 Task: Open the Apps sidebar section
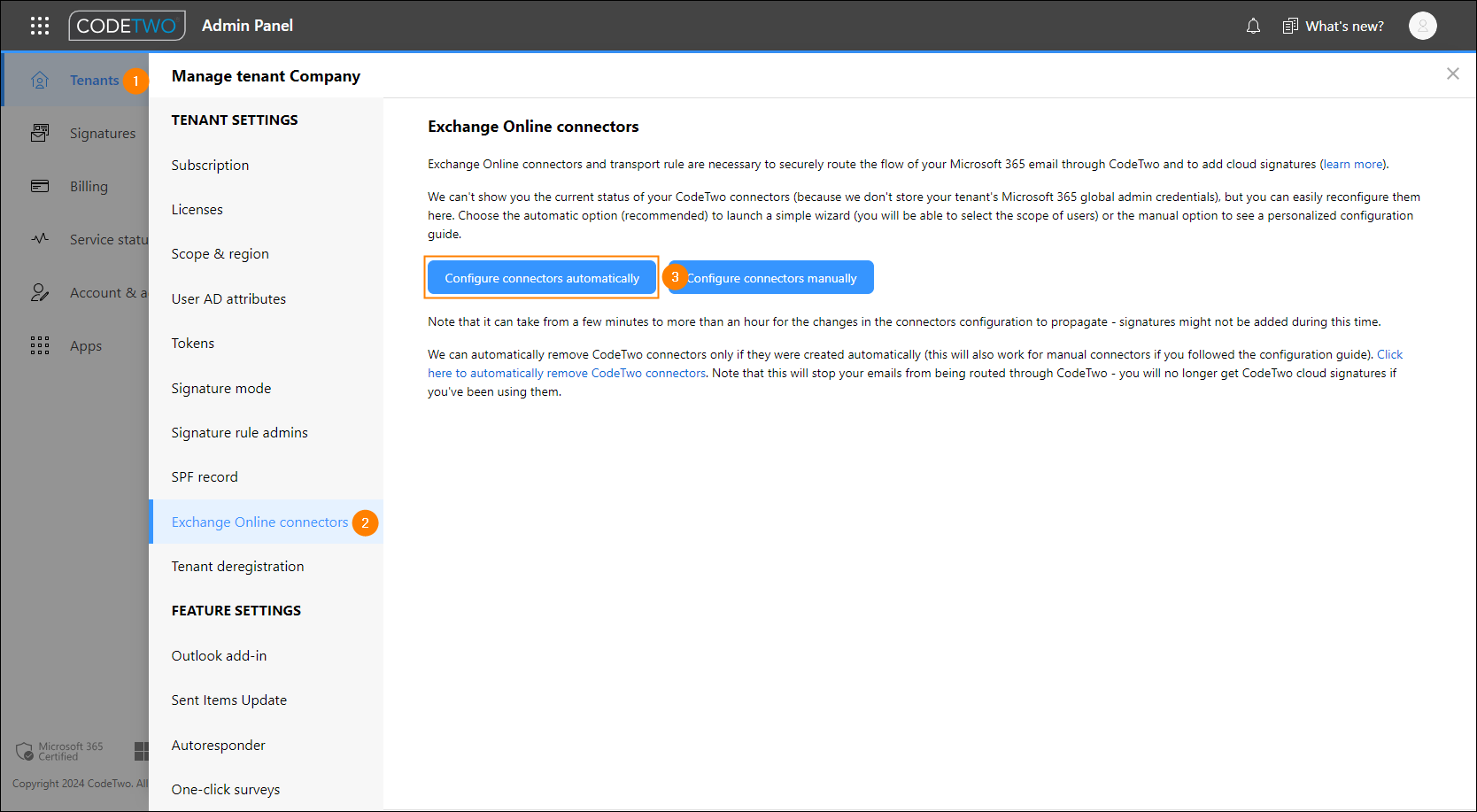(x=40, y=345)
